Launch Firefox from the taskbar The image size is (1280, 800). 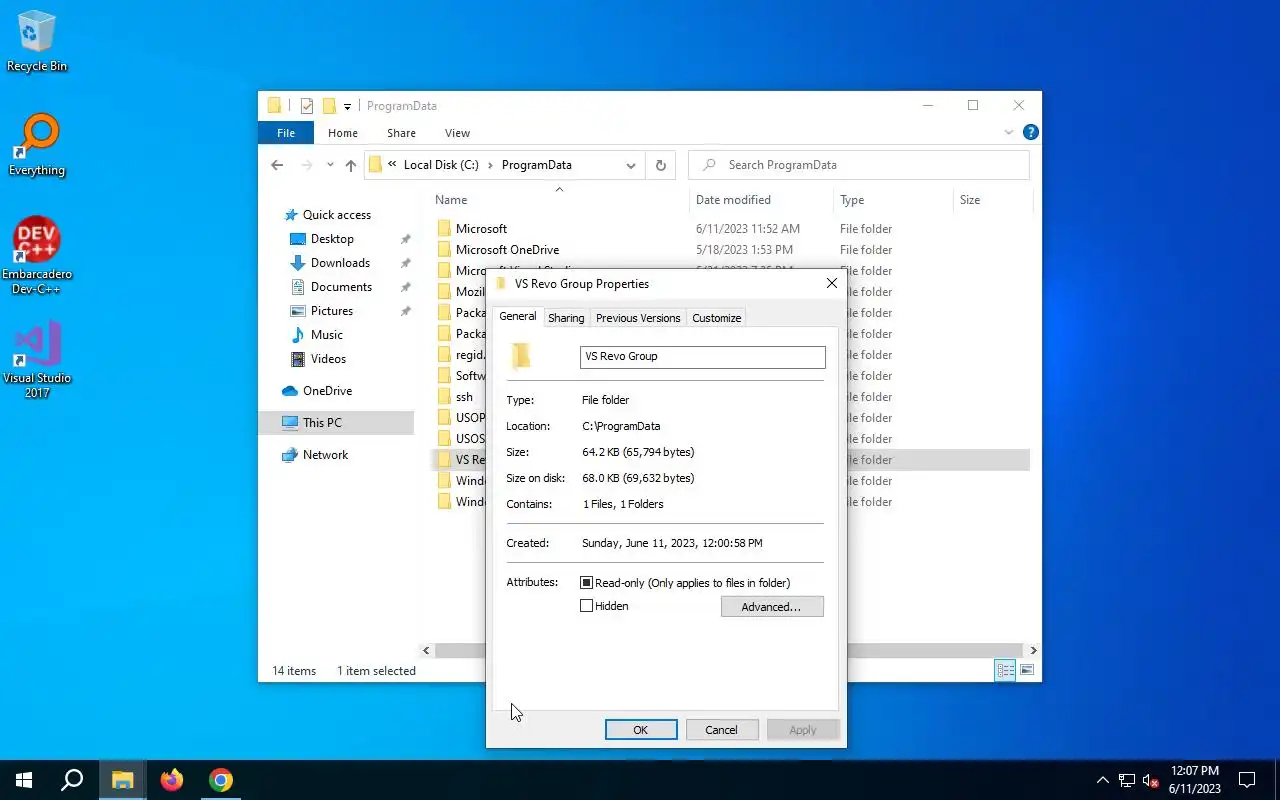(x=172, y=780)
